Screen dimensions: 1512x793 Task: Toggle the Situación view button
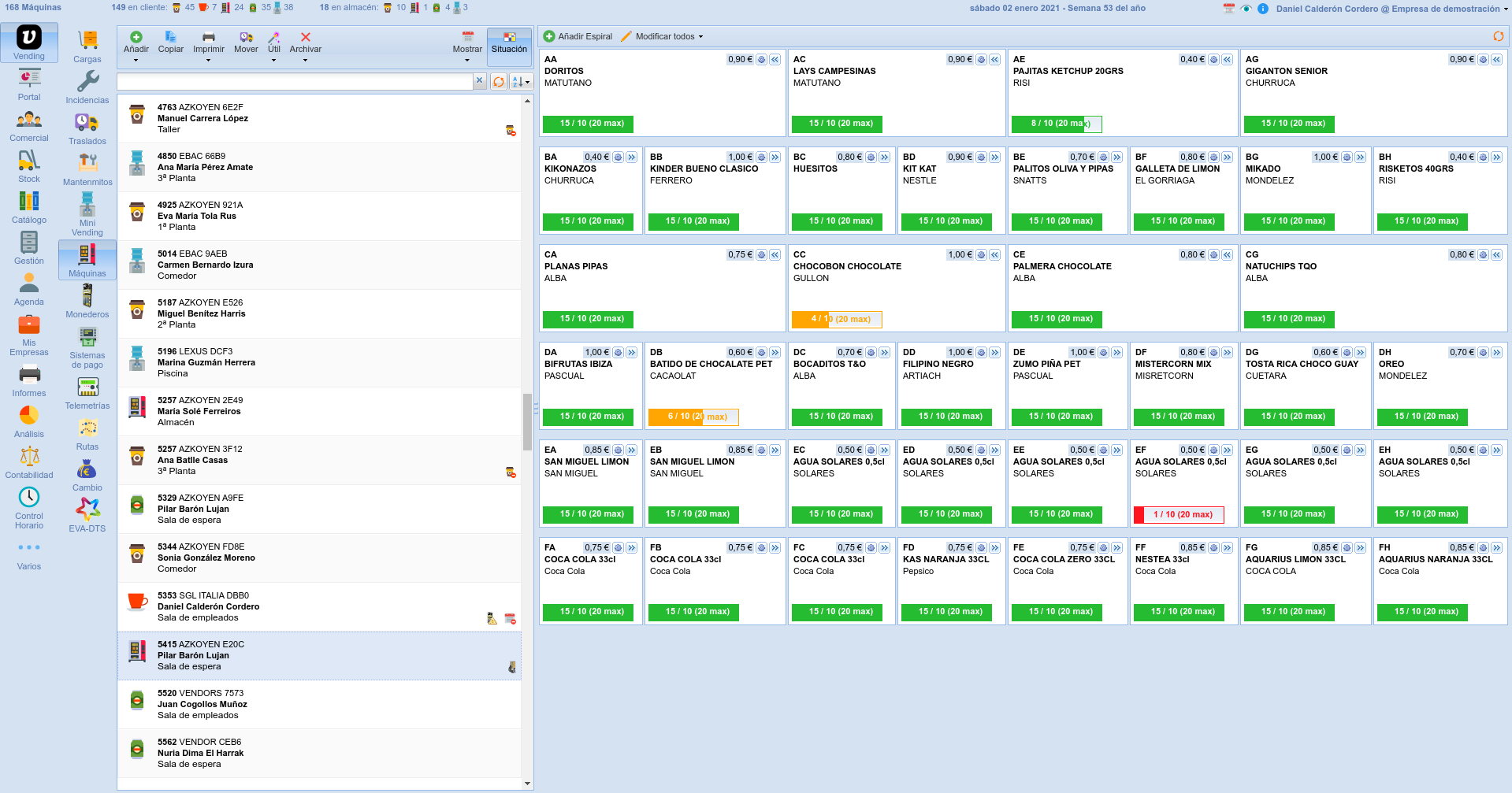509,43
